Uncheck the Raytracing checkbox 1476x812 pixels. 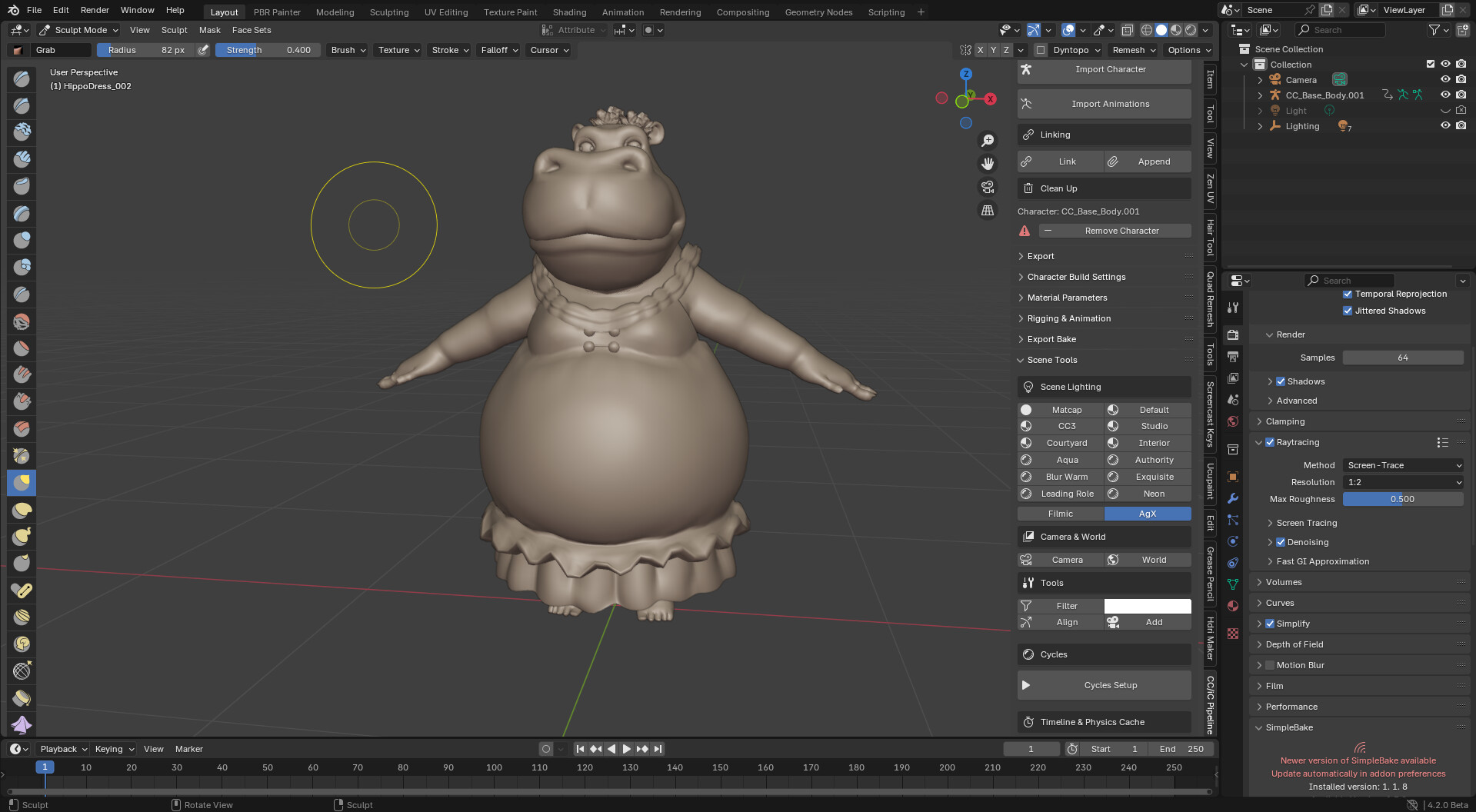(x=1270, y=442)
